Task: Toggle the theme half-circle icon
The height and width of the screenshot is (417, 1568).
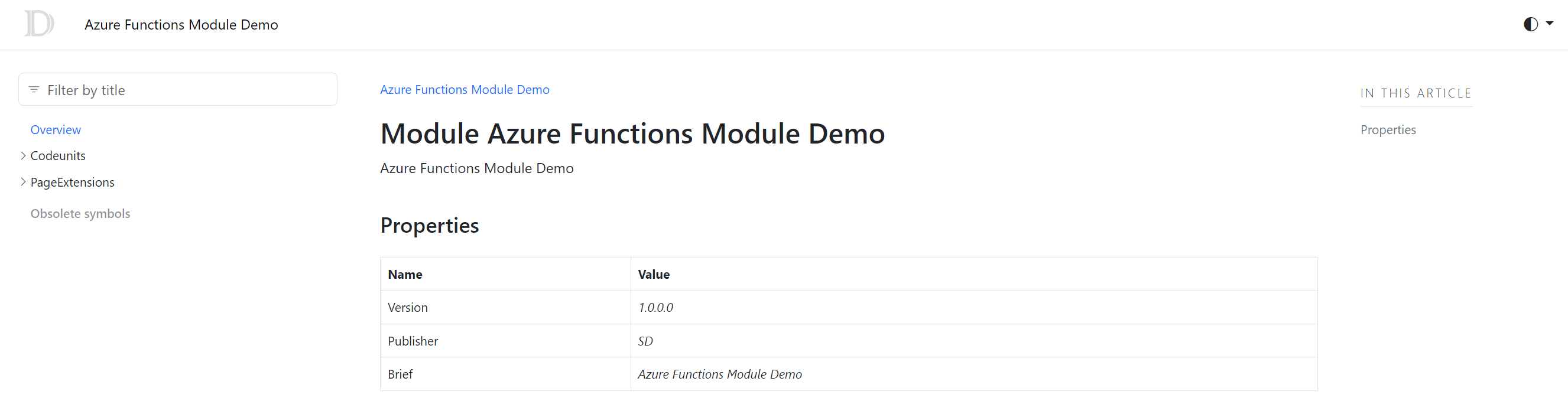Action: tap(1530, 24)
